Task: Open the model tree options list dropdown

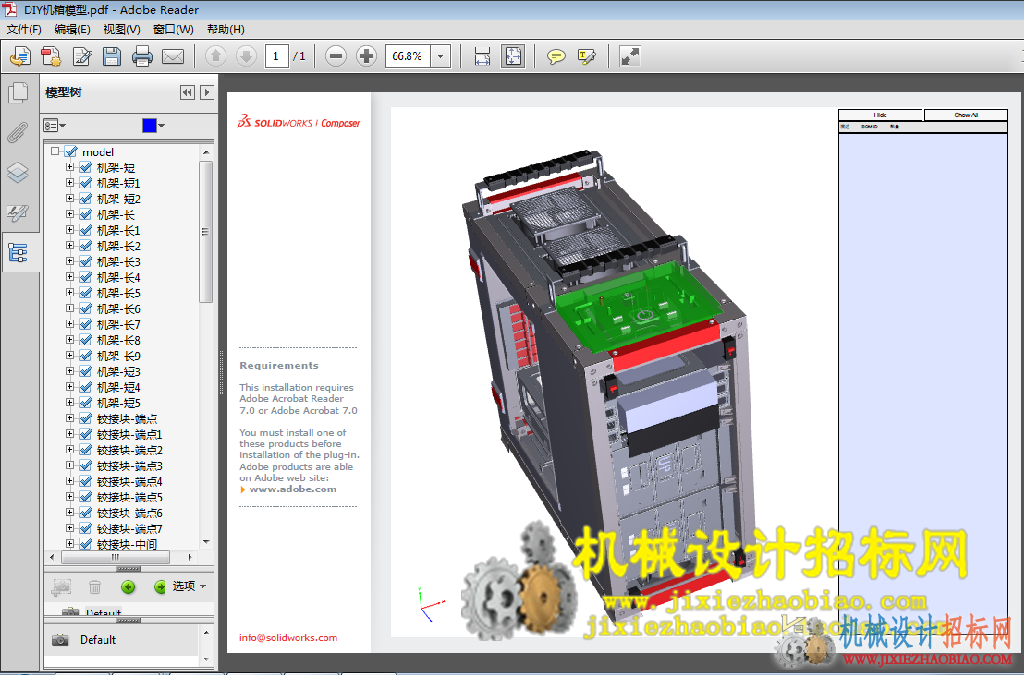Action: point(55,125)
